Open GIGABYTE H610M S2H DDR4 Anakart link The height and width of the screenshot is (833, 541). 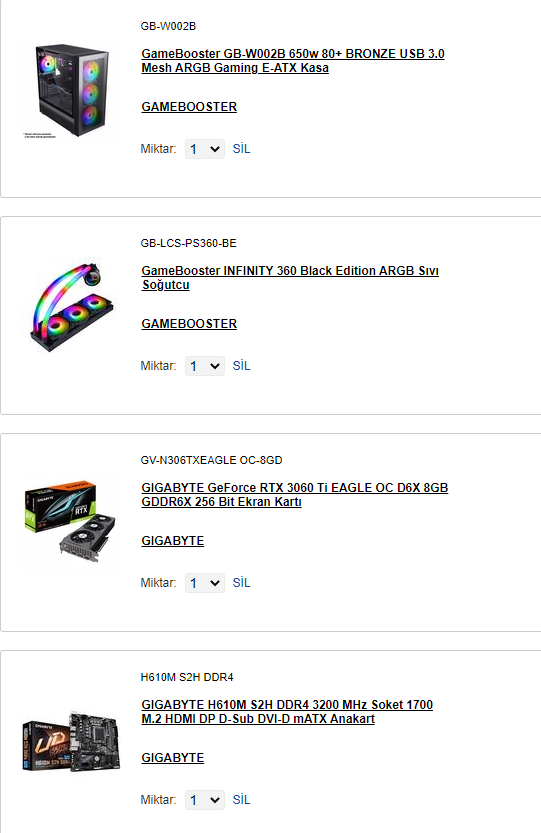[x=287, y=711]
